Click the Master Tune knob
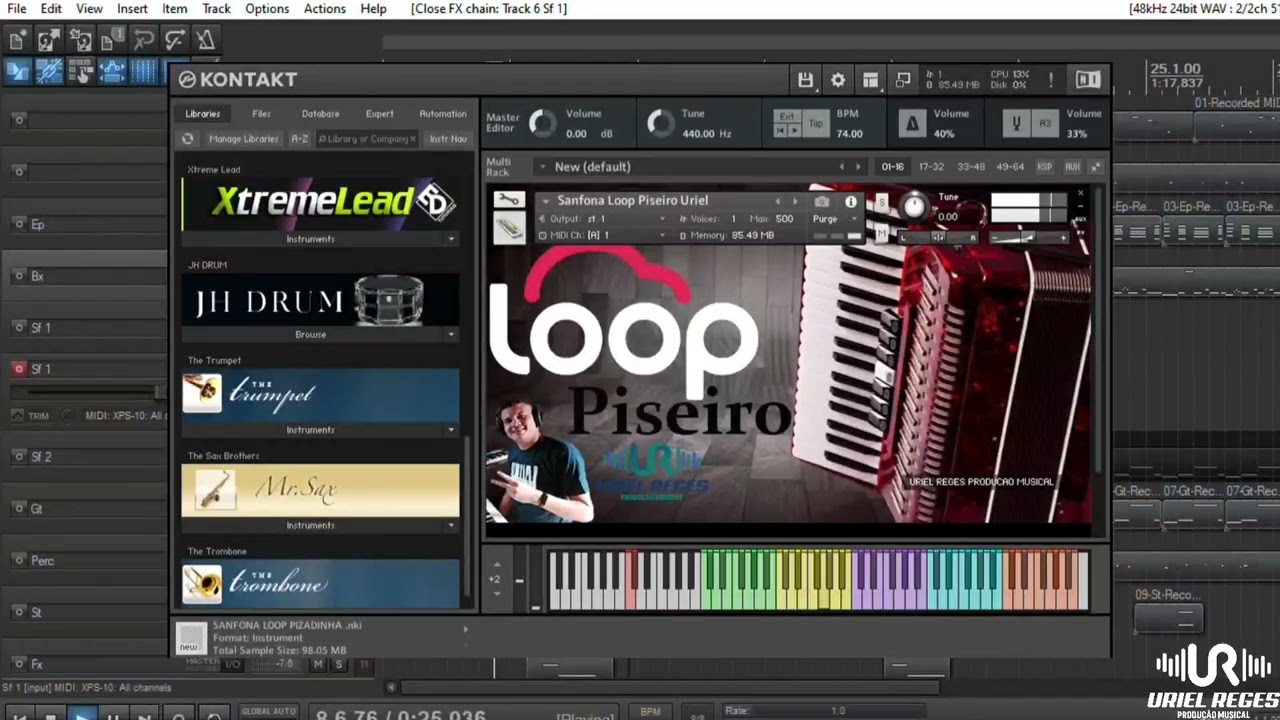The image size is (1280, 720). pos(661,123)
